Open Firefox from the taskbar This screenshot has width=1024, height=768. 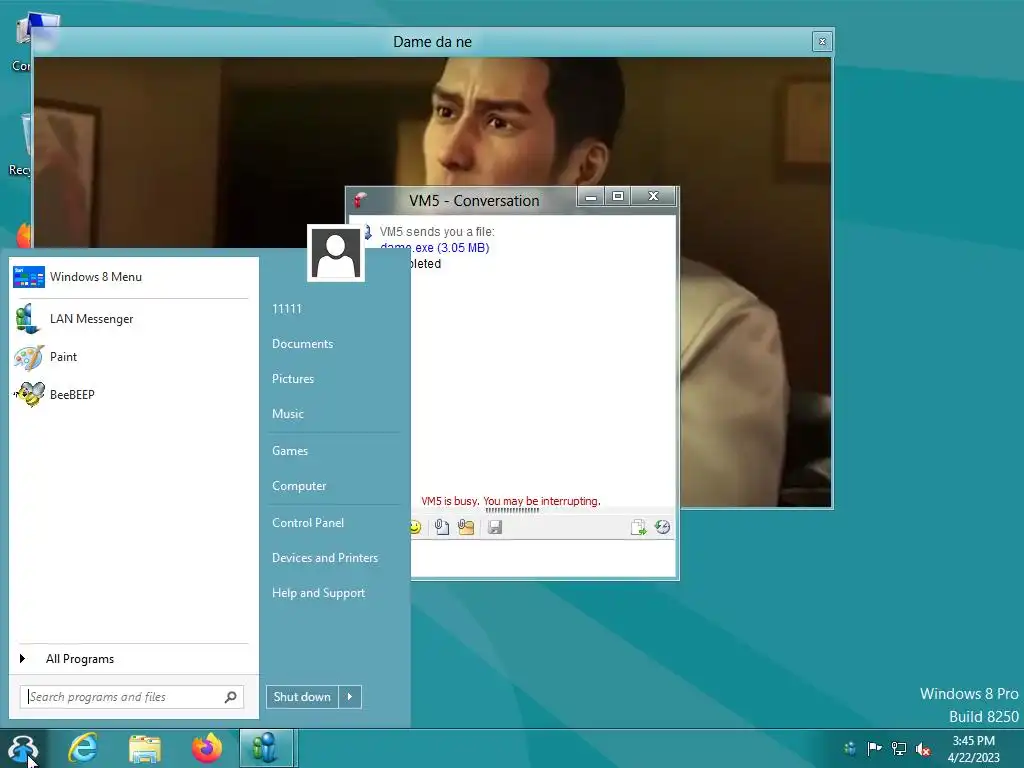pos(206,748)
